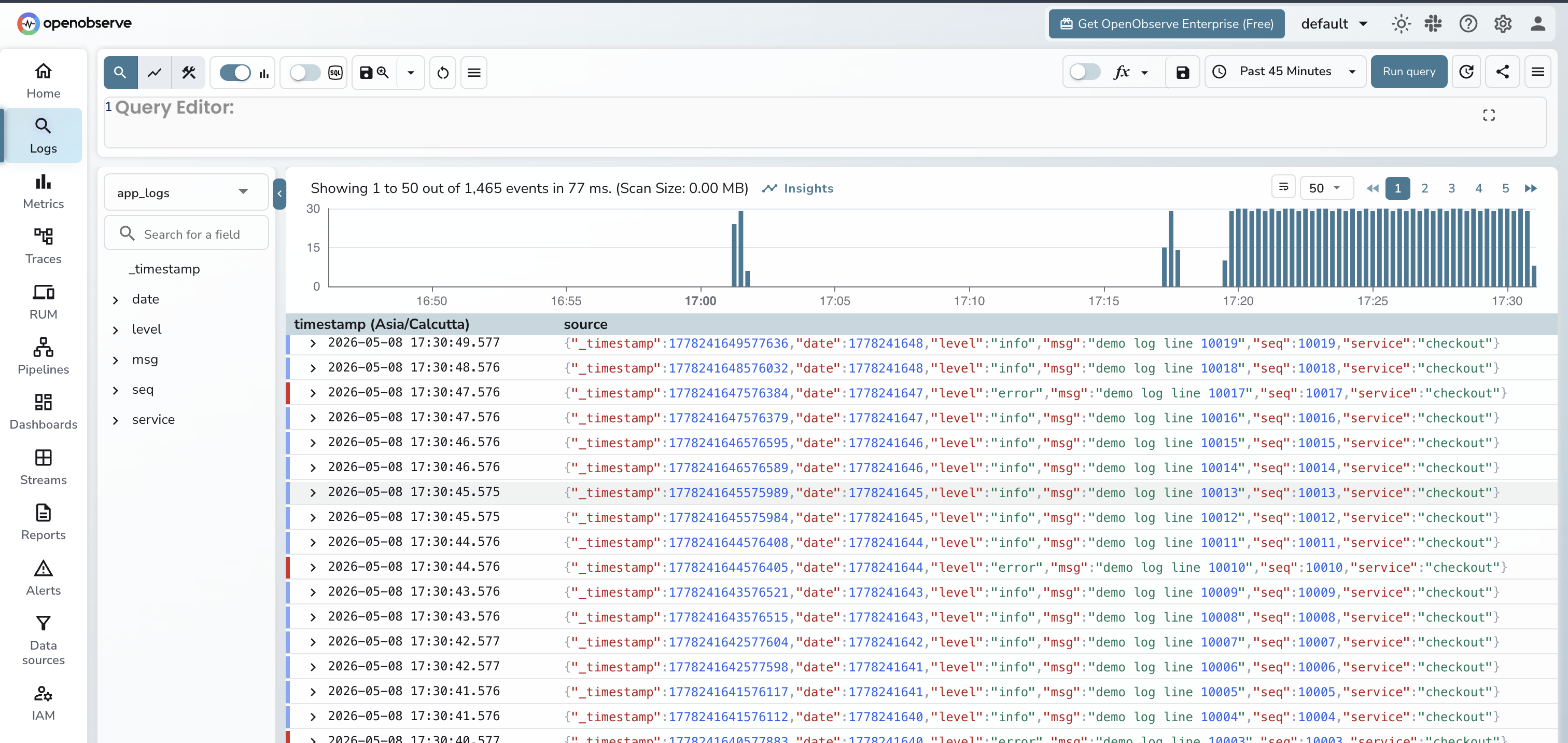Save the function with the disk icon
The width and height of the screenshot is (1568, 743).
point(1183,73)
